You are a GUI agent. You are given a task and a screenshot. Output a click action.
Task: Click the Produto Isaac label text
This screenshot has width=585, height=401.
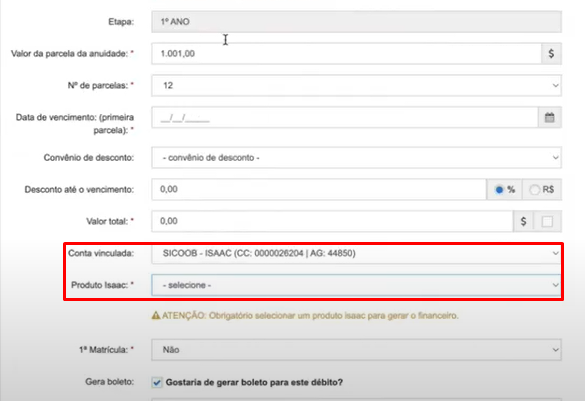click(x=100, y=285)
